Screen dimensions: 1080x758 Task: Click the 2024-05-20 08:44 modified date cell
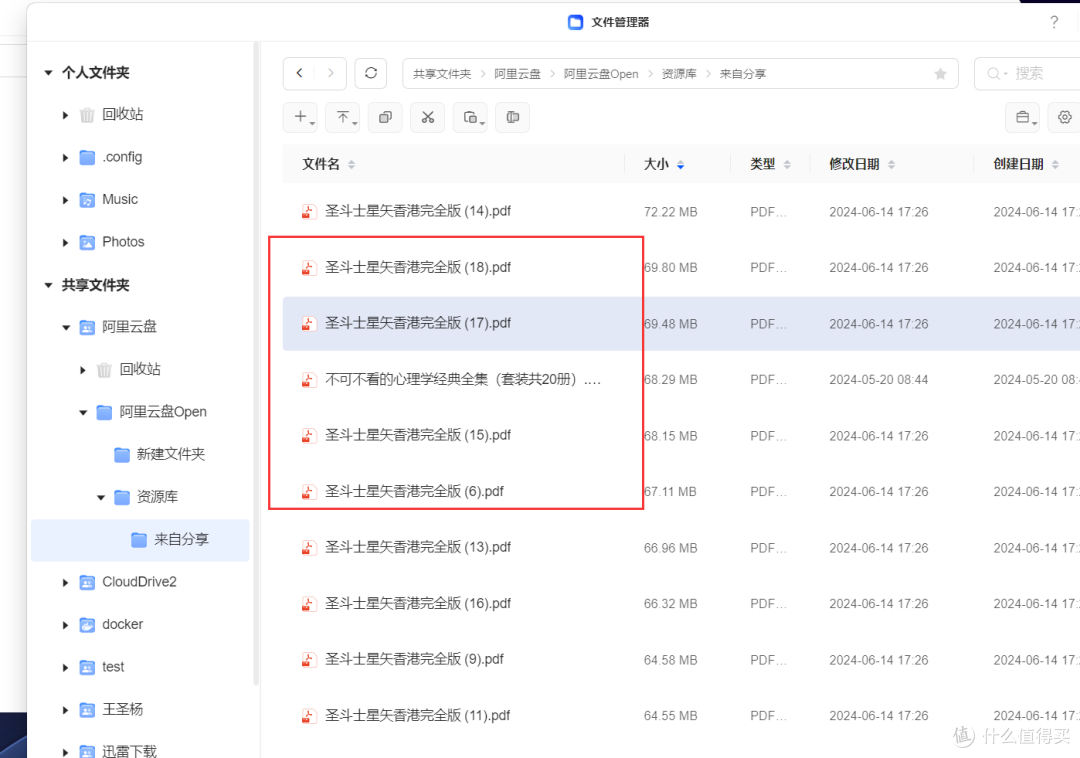[x=878, y=380]
